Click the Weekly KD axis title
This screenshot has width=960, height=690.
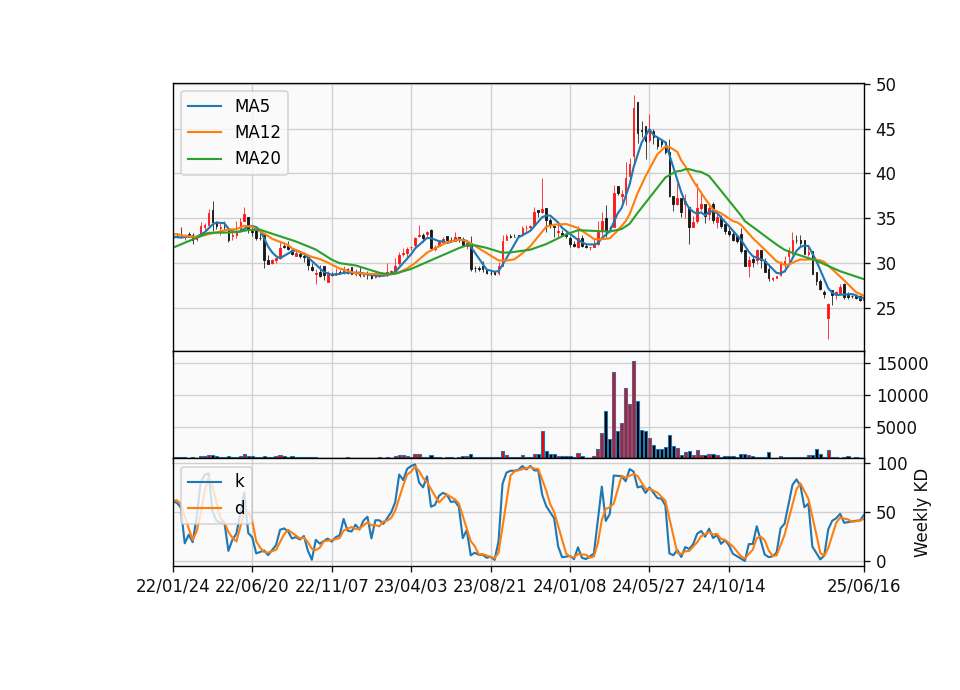(x=921, y=513)
